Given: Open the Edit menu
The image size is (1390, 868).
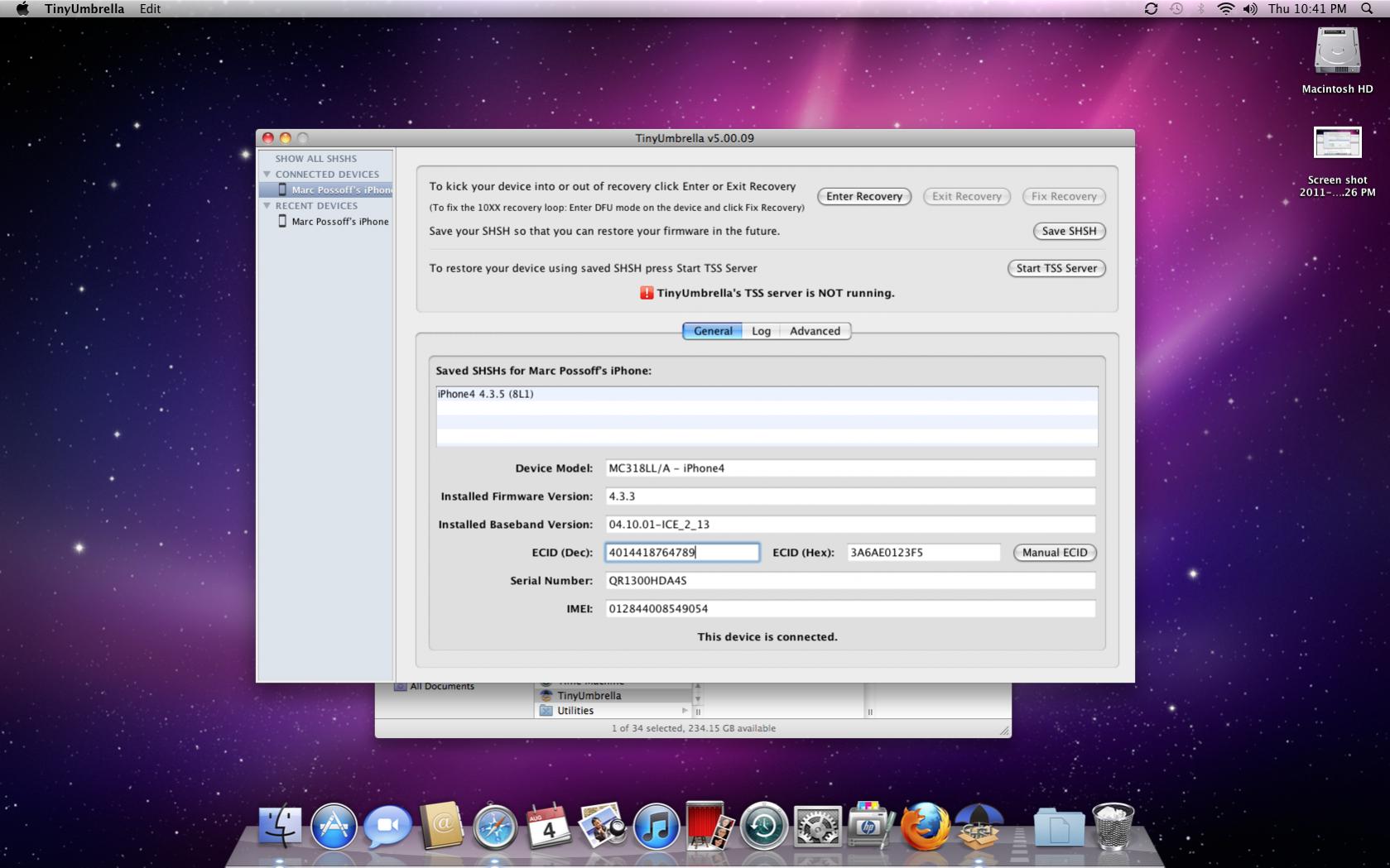Looking at the screenshot, I should 150,8.
